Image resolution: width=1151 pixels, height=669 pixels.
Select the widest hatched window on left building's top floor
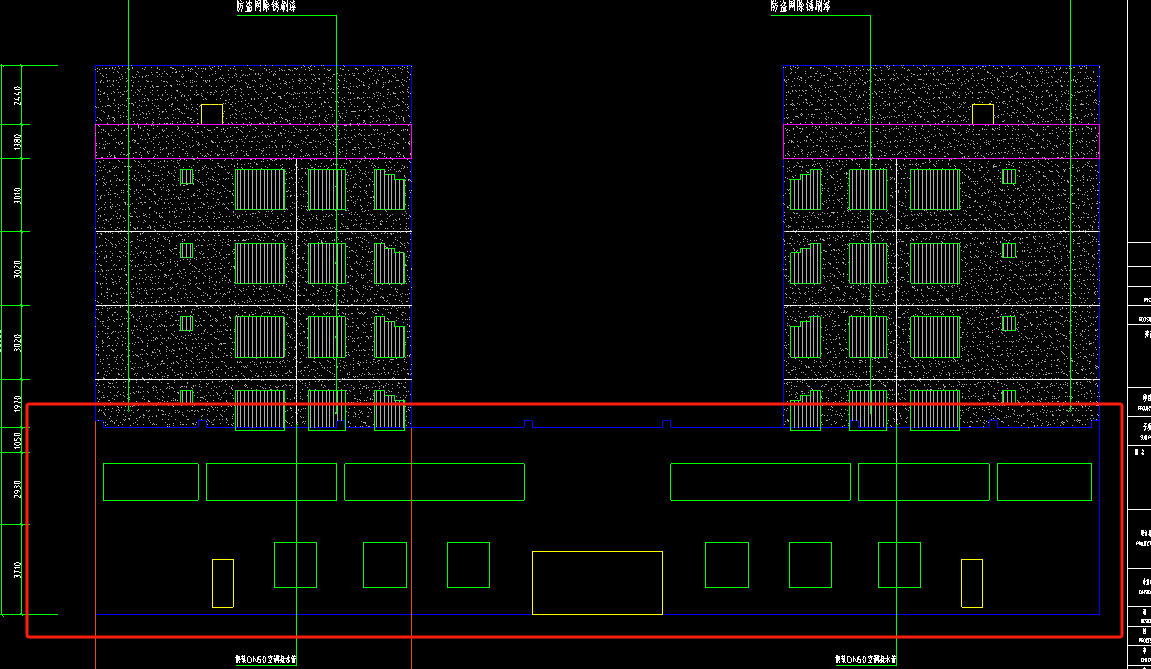pos(260,189)
